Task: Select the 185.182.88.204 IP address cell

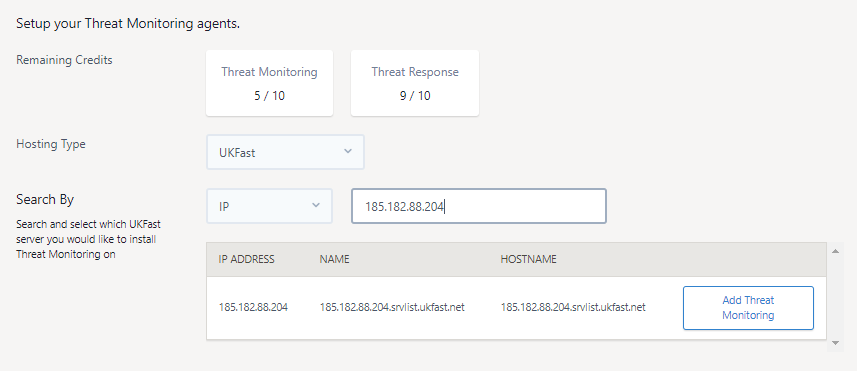Action: [x=253, y=308]
